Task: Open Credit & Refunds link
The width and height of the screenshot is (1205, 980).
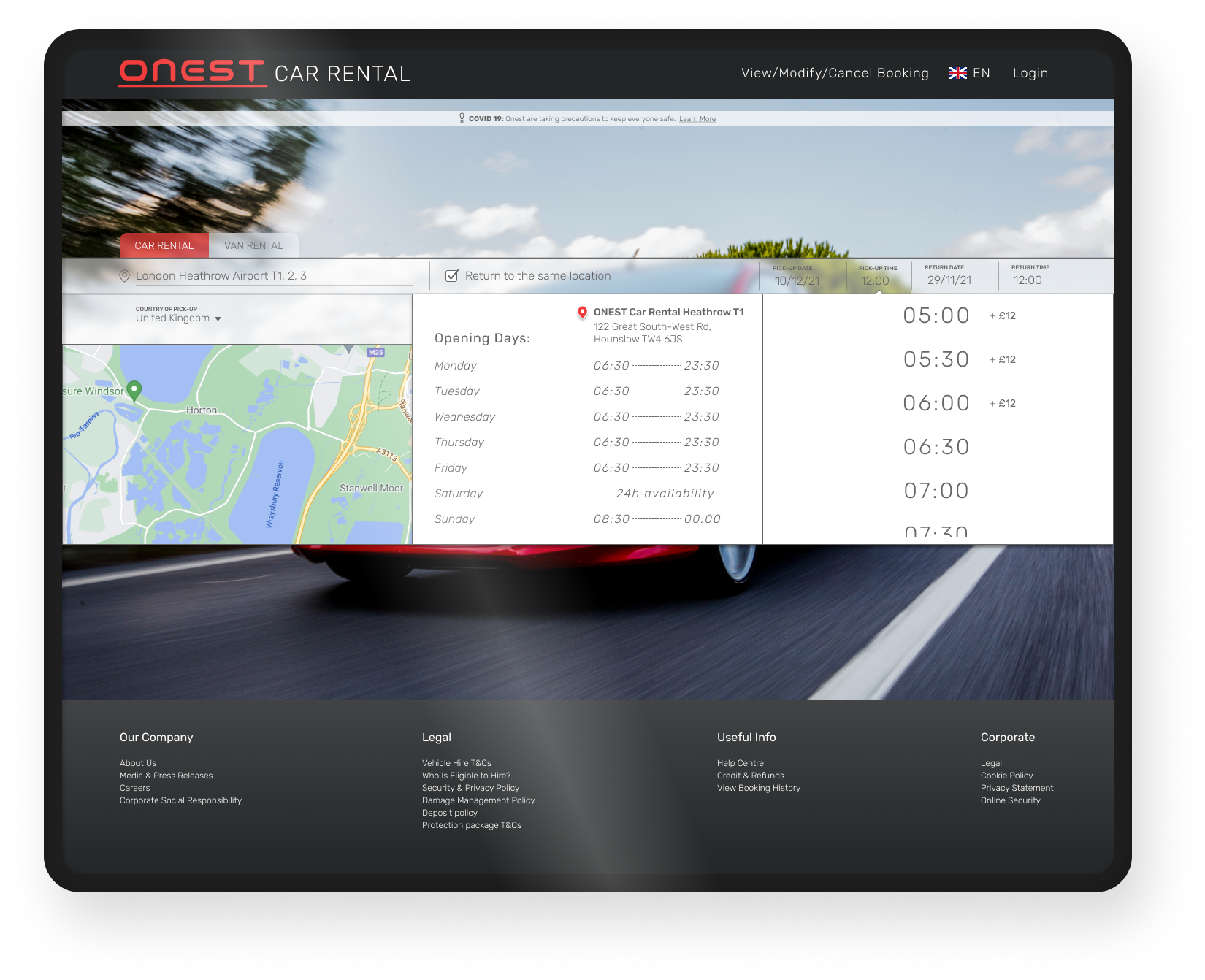Action: pos(751,776)
